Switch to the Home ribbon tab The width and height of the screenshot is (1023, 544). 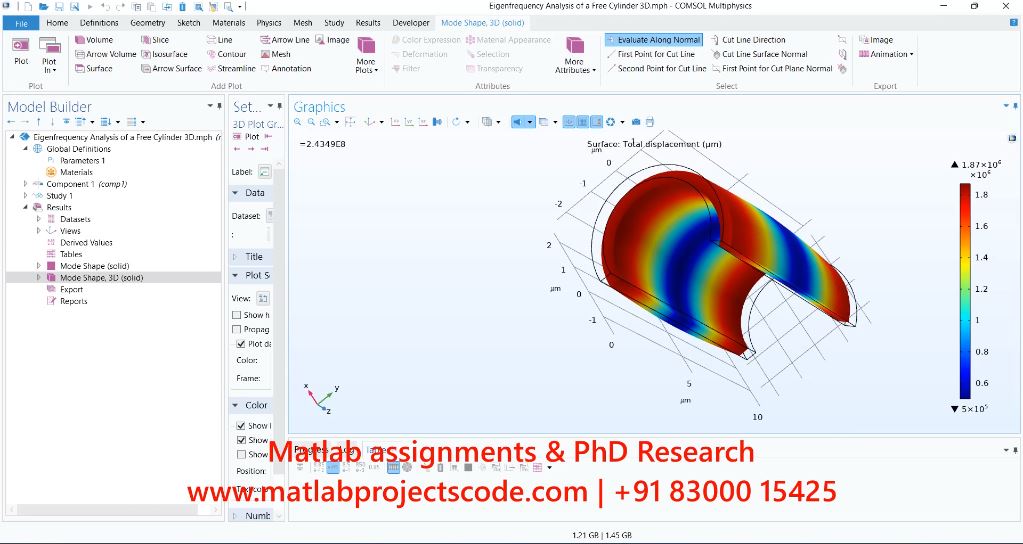click(x=57, y=23)
